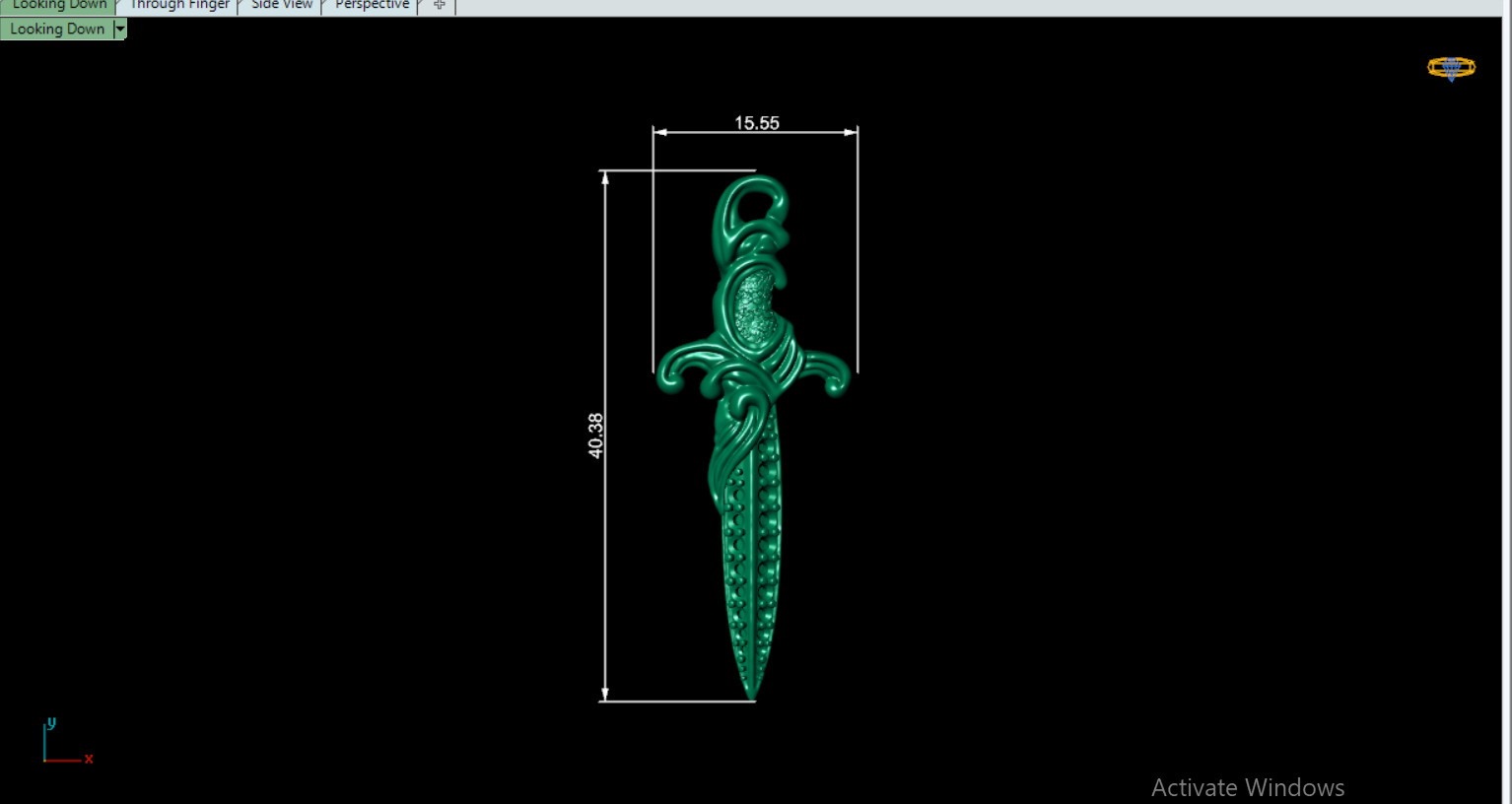Select the 40.38 height dimension text
Image resolution: width=1512 pixels, height=804 pixels.
595,435
